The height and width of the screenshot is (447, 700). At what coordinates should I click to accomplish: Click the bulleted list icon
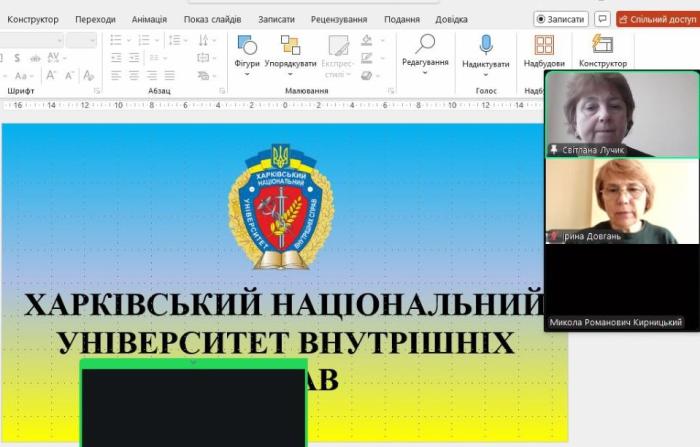(x=116, y=40)
